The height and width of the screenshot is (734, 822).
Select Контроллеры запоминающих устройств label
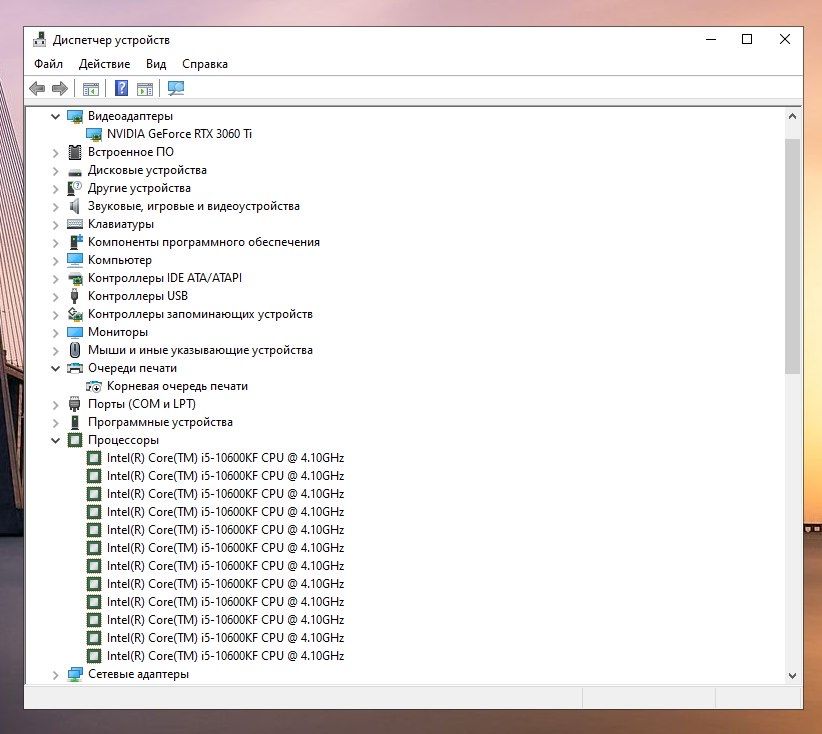[x=200, y=314]
